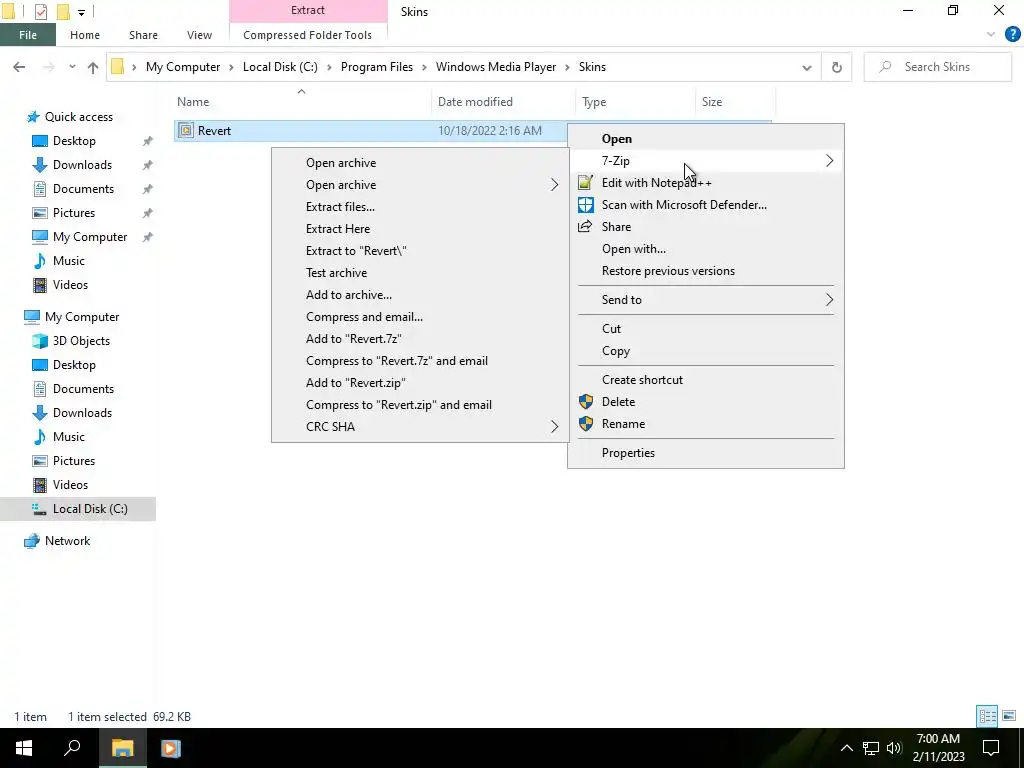Viewport: 1024px width, 768px height.
Task: Open Pictures under My Computer tree
Action: pyautogui.click(x=74, y=461)
